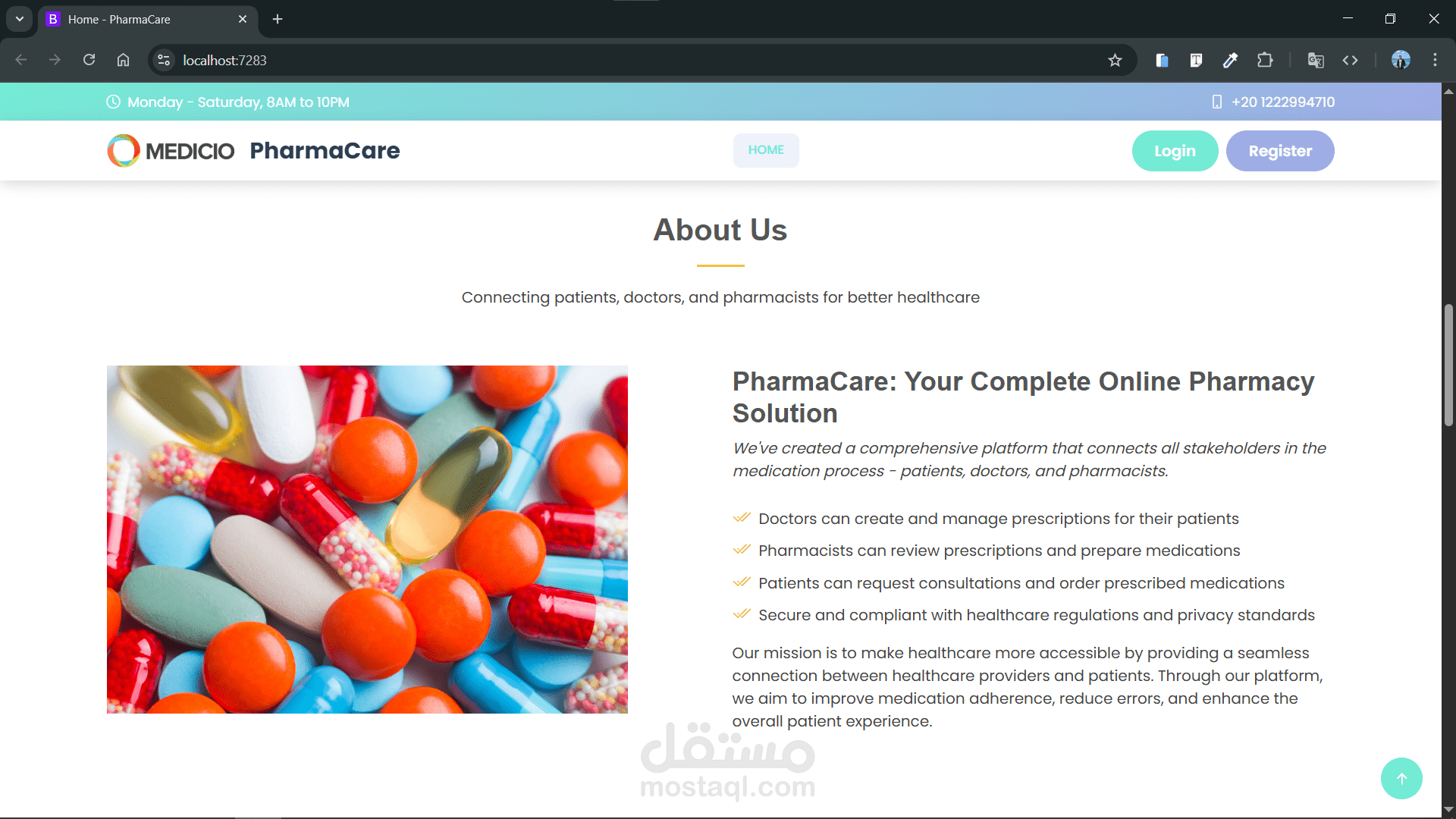Screen dimensions: 1456x819
Task: Open the code brackets extension icon
Action: 1350,60
